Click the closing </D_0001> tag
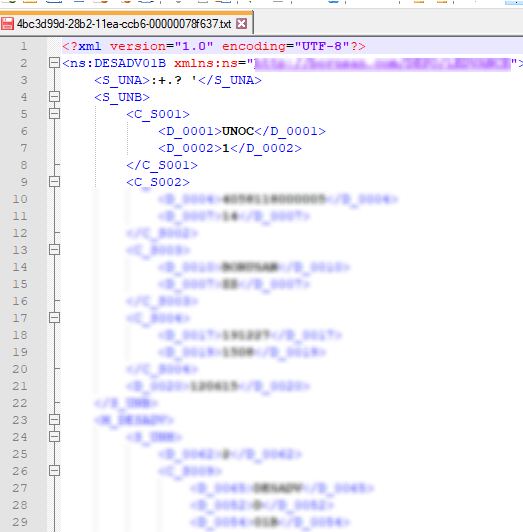 [290, 131]
